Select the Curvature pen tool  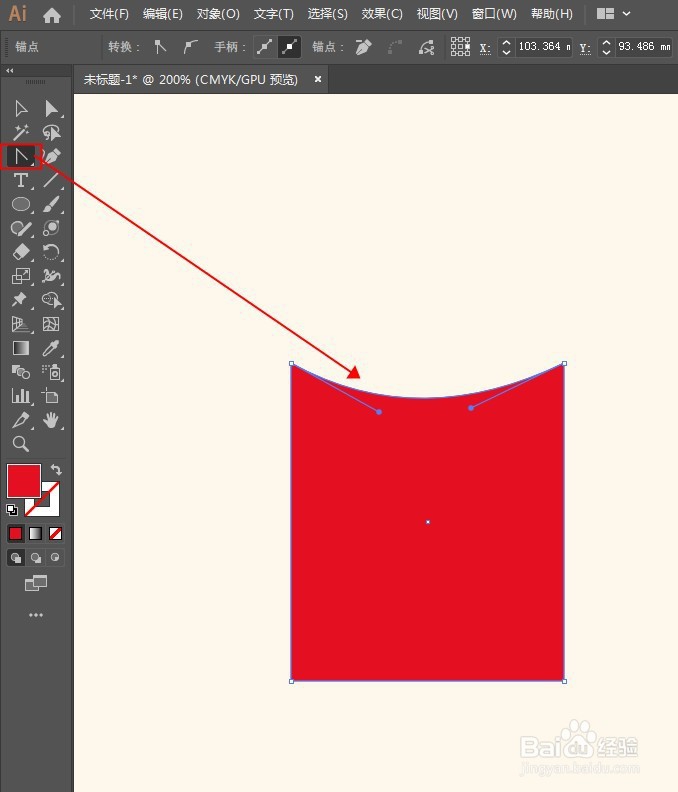[x=52, y=157]
